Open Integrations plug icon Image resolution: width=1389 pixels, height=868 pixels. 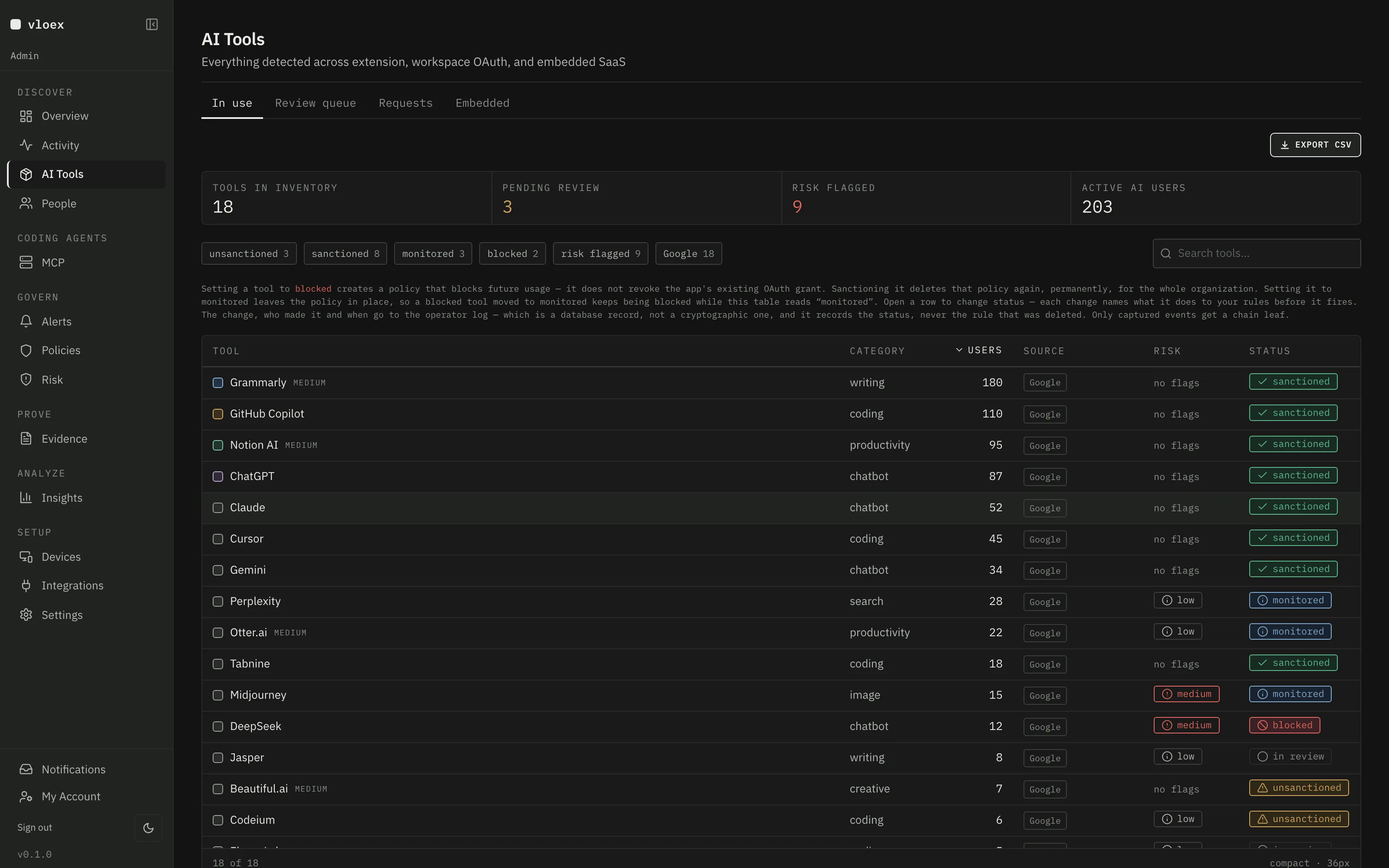click(x=26, y=585)
